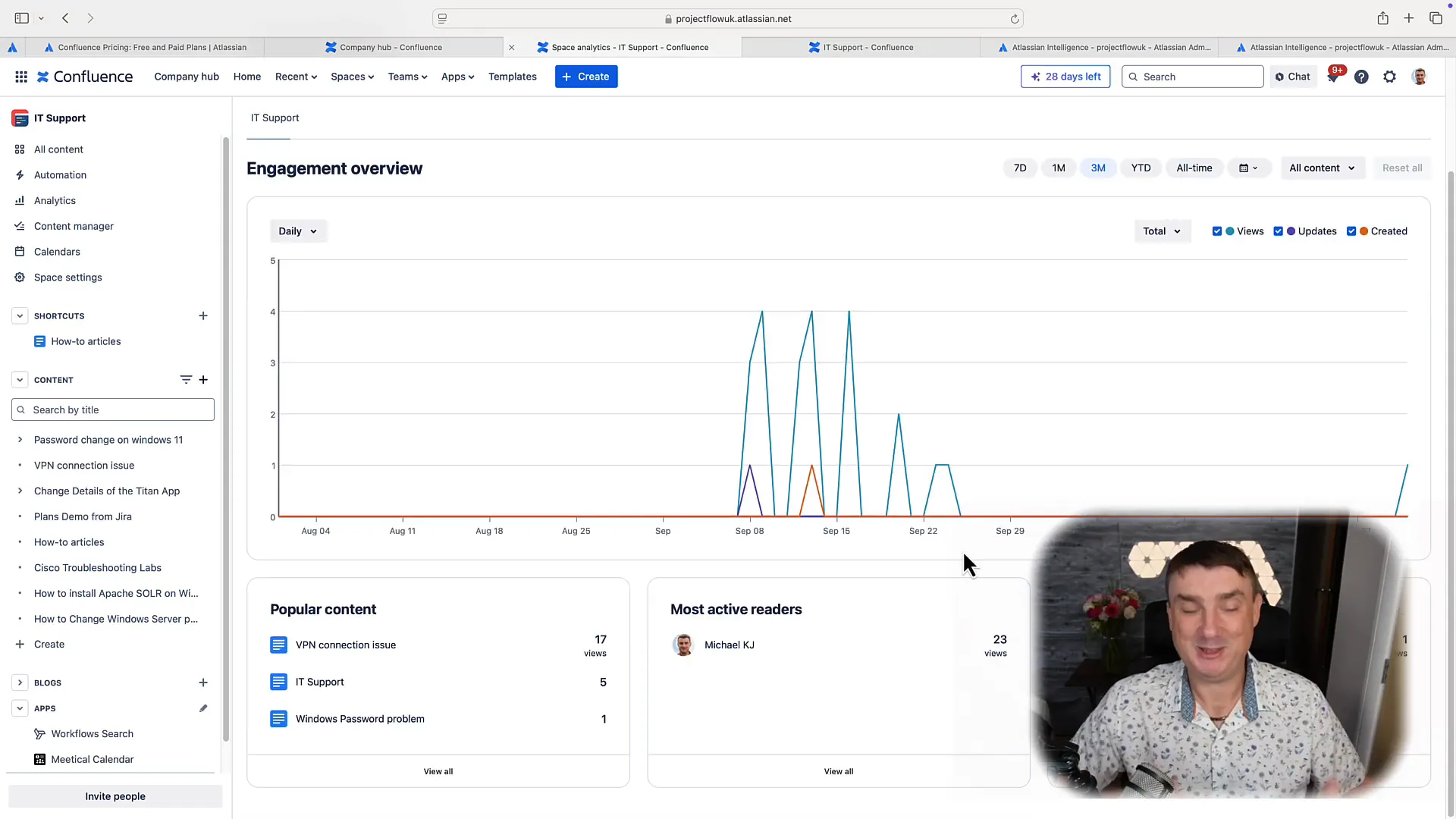Screen dimensions: 1456x819
Task: Open the content filter icon
Action: [x=186, y=380]
